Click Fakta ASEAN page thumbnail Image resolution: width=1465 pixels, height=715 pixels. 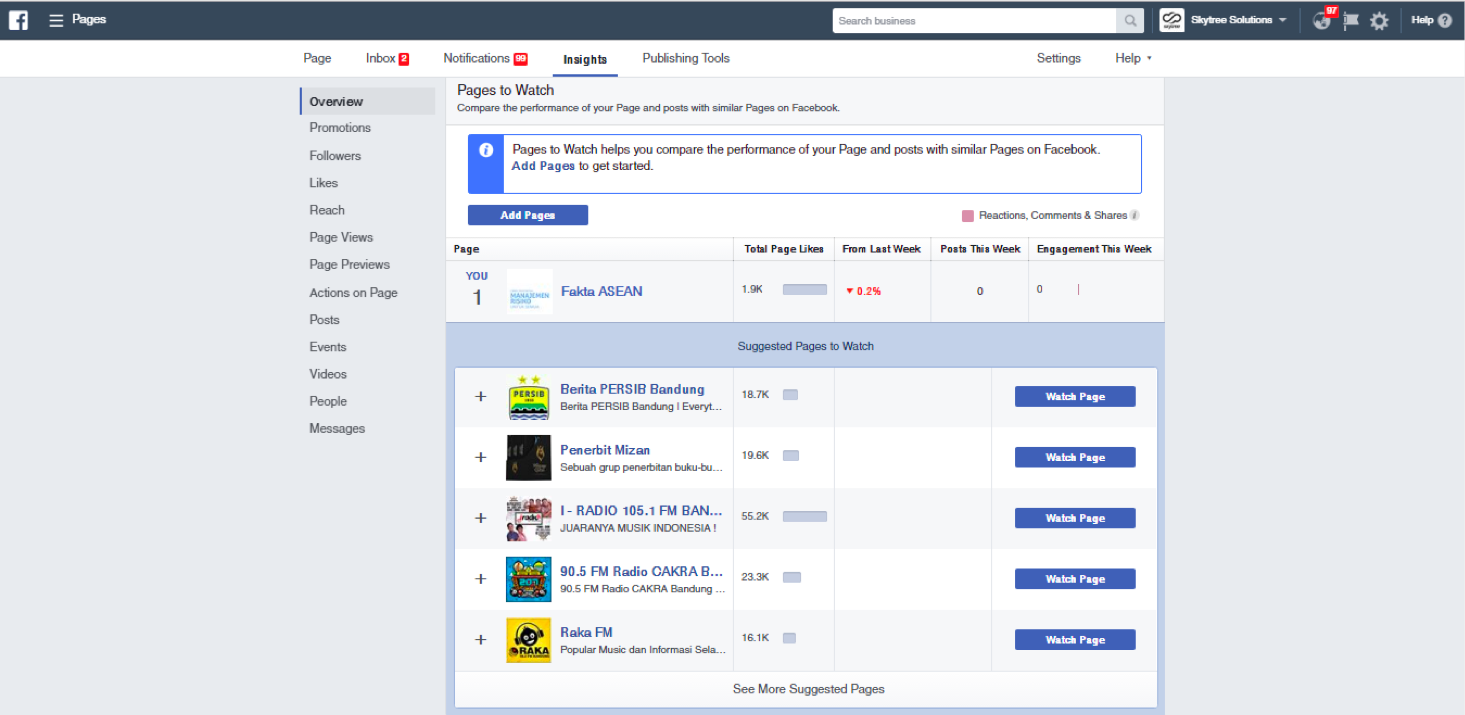pyautogui.click(x=529, y=291)
